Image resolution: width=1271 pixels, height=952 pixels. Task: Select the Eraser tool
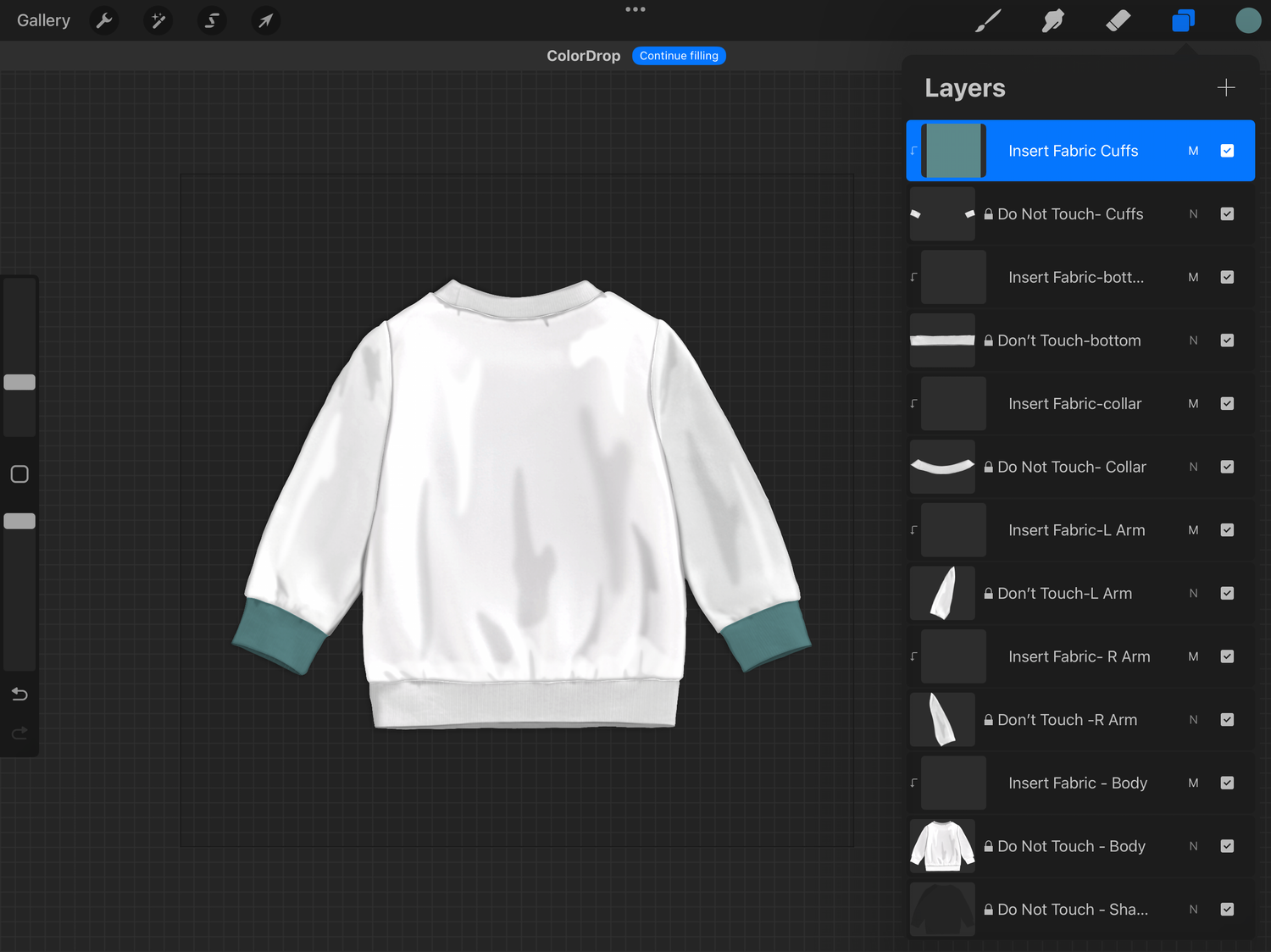1118,20
